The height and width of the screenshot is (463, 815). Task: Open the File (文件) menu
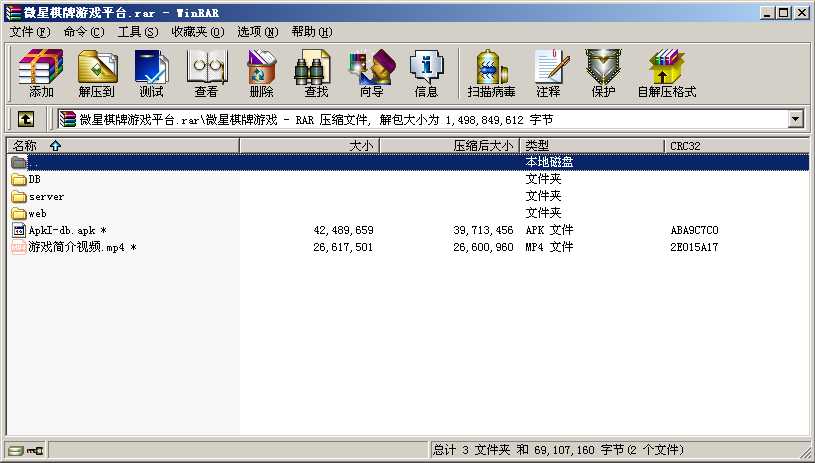pos(30,32)
